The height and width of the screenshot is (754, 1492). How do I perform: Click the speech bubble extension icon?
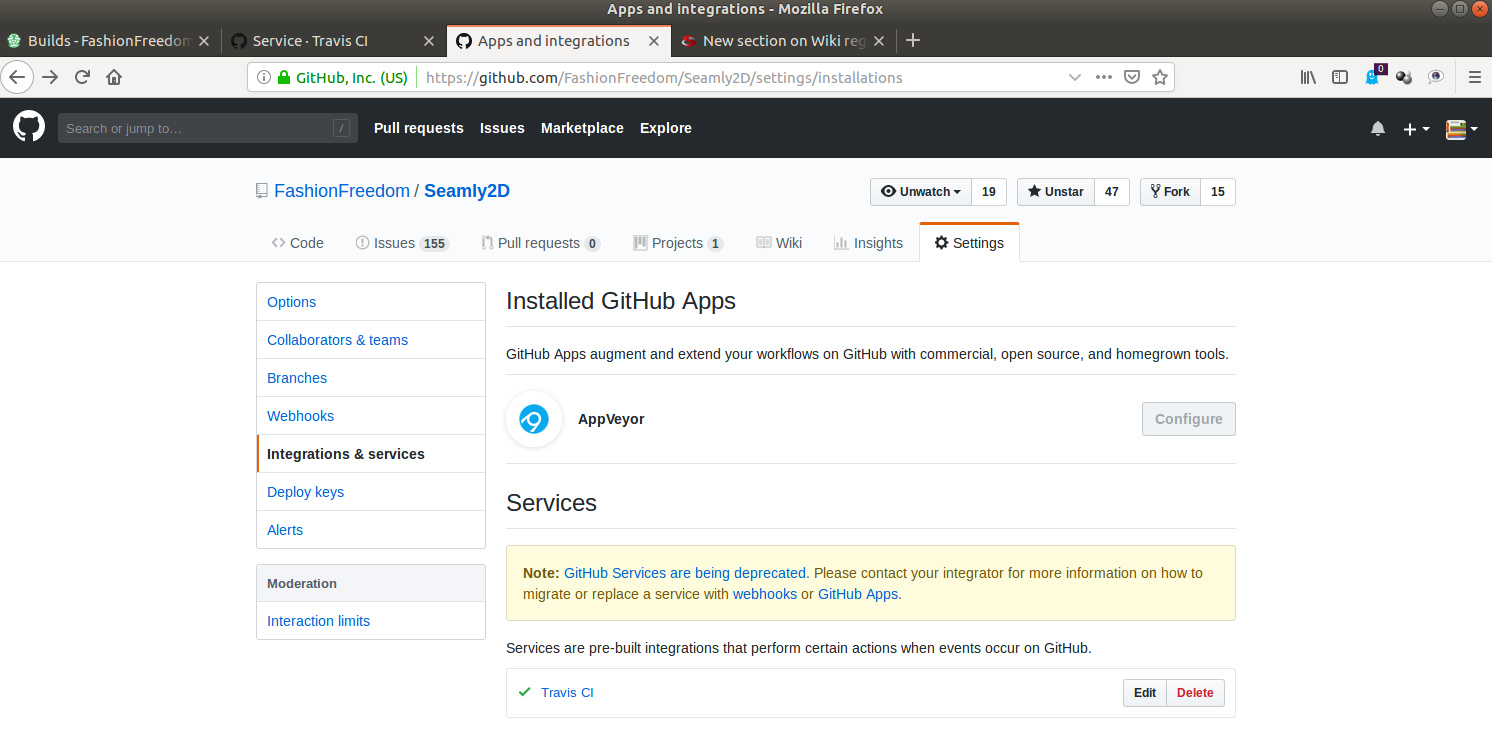click(1436, 77)
